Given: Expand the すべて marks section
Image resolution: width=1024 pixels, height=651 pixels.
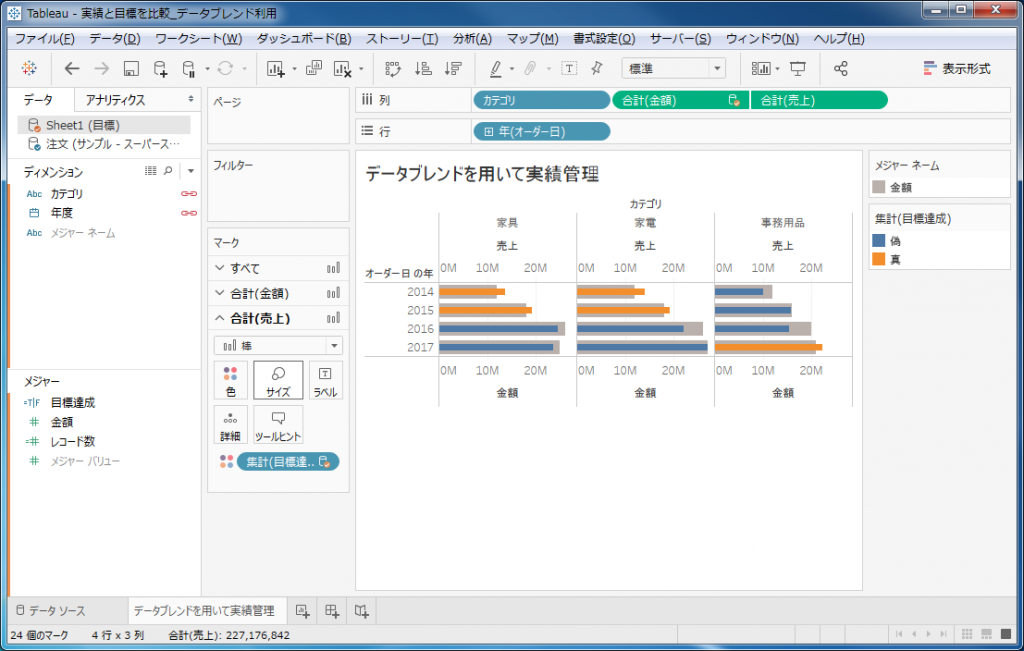Looking at the screenshot, I should pyautogui.click(x=220, y=268).
